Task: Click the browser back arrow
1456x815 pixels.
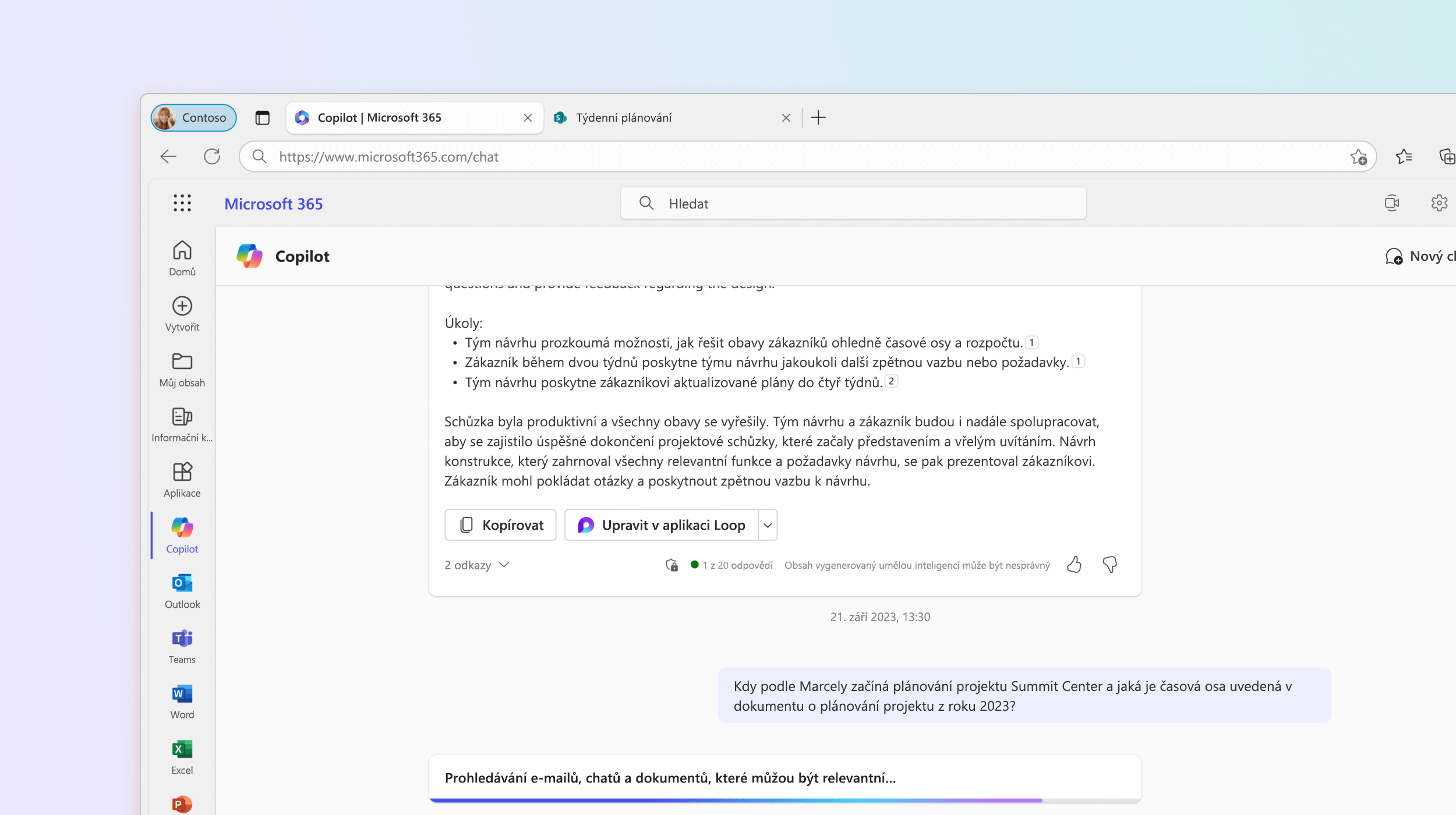Action: 168,157
